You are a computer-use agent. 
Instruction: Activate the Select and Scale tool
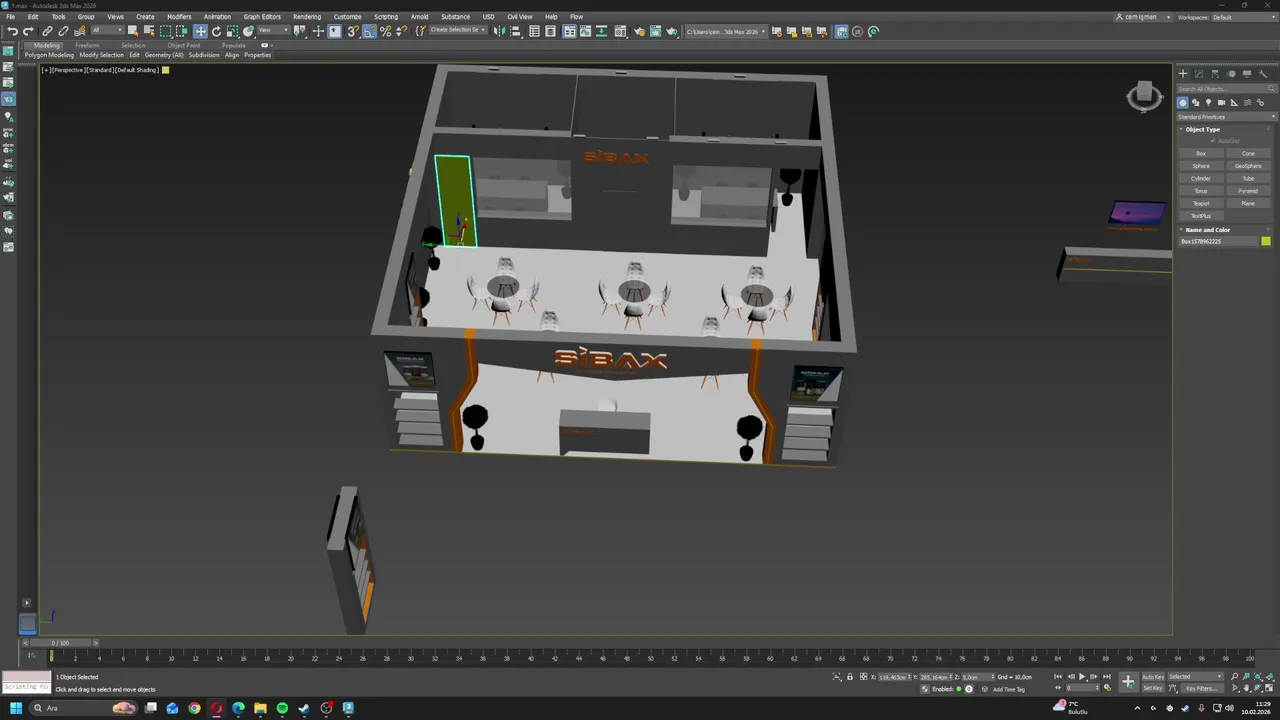(232, 31)
